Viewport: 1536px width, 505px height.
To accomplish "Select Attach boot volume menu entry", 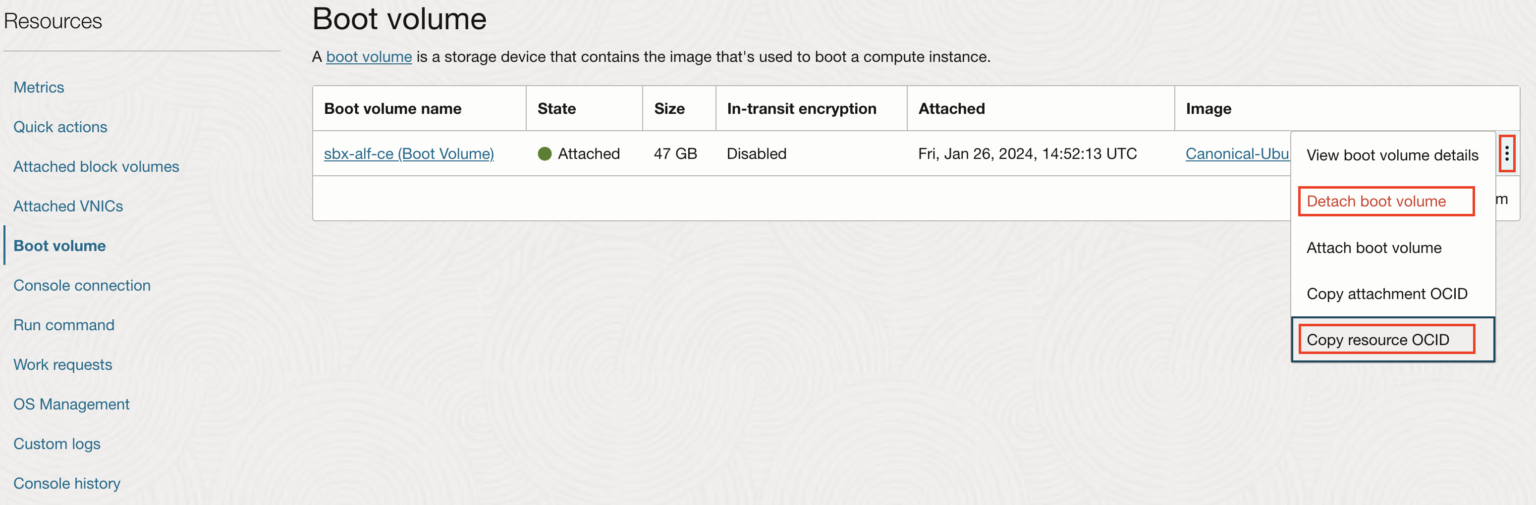I will pos(1374,248).
